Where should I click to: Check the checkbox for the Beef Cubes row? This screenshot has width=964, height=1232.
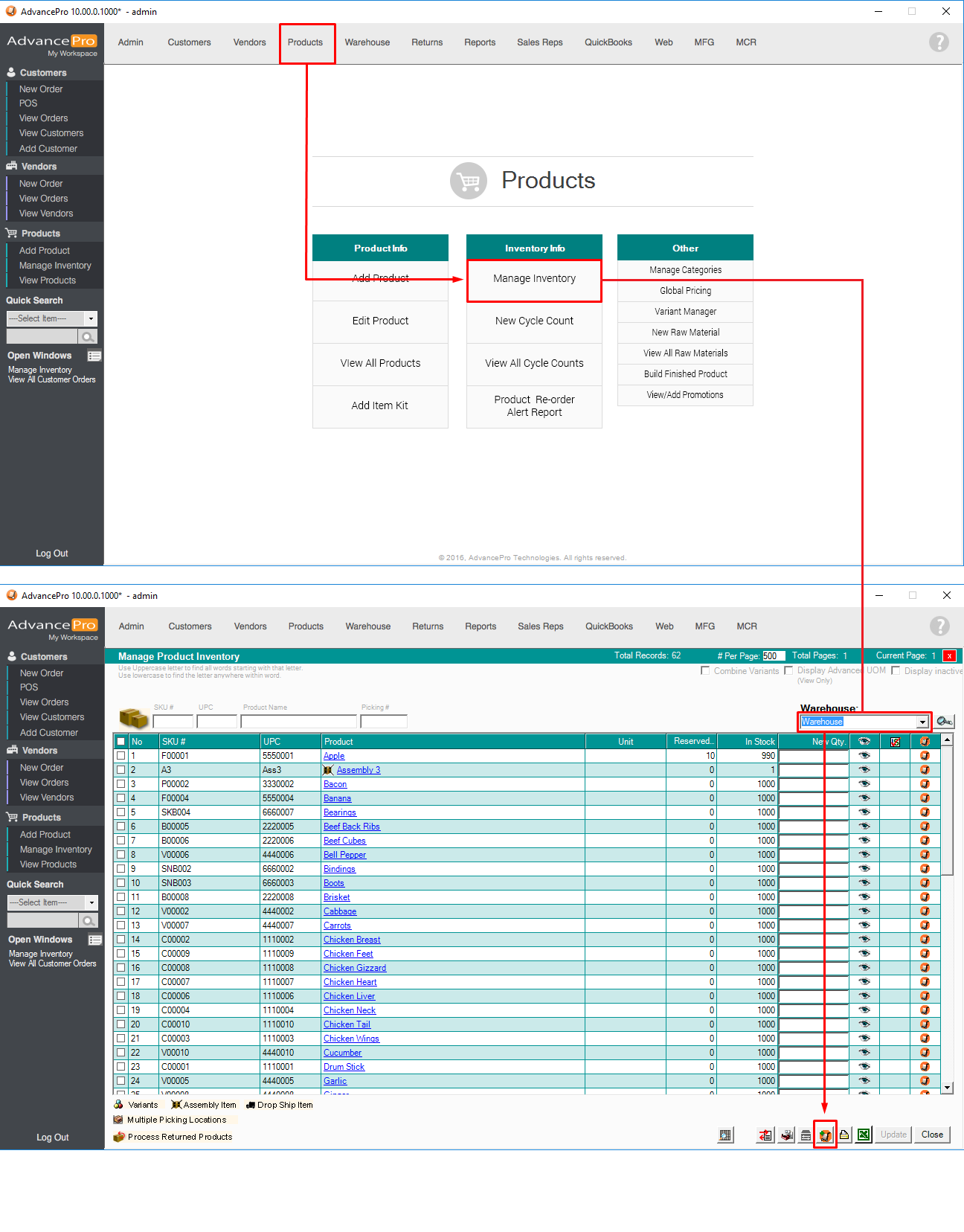[x=120, y=841]
